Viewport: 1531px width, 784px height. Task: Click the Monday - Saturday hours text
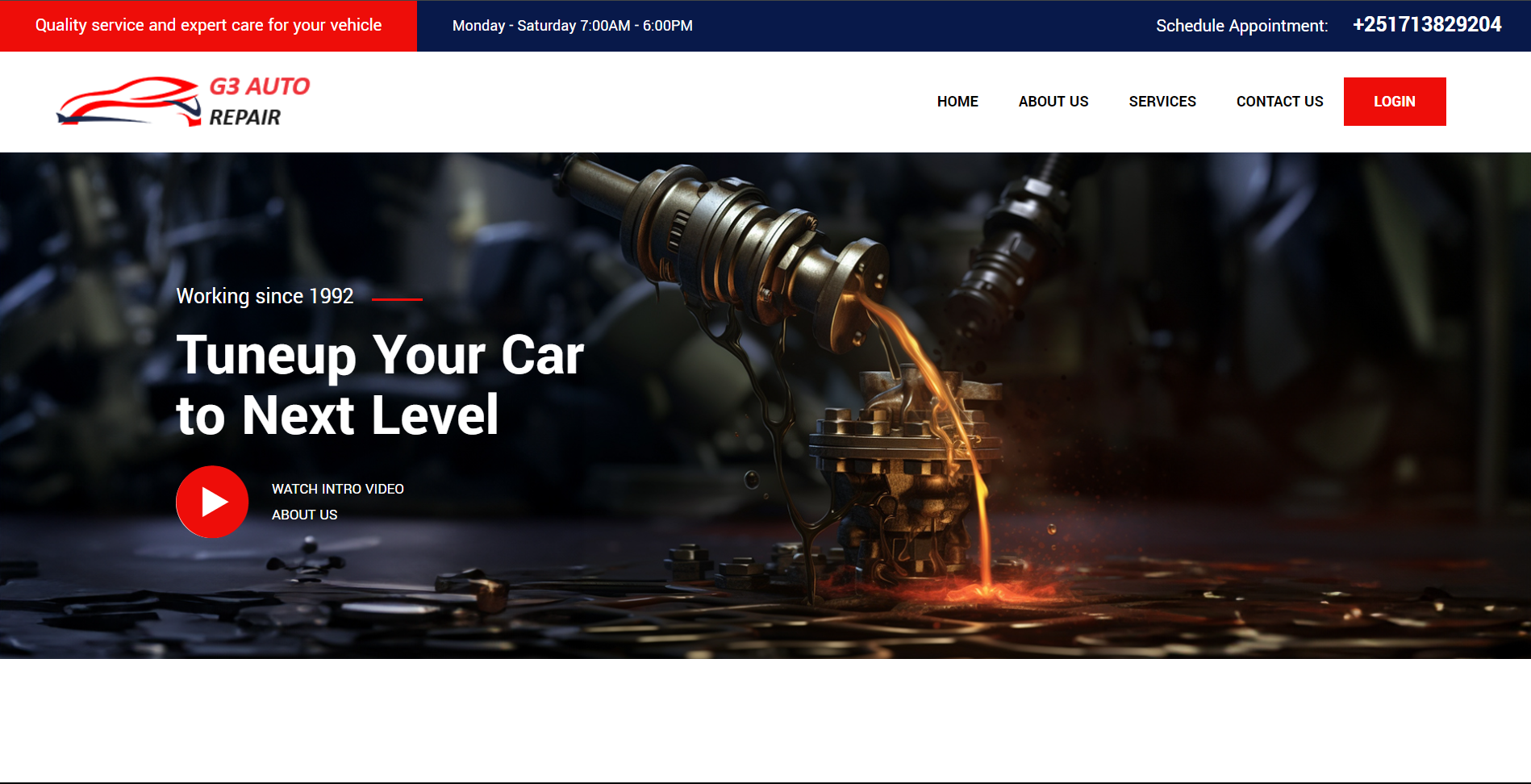point(573,26)
